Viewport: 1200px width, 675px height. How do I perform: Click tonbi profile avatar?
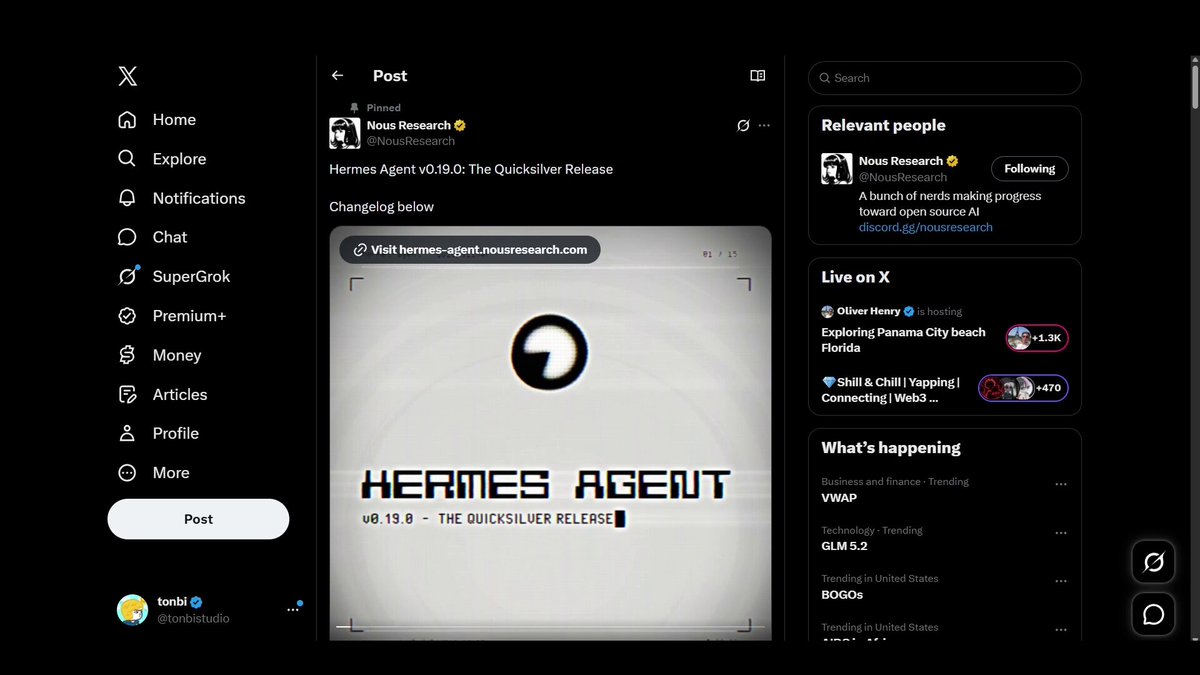tap(133, 610)
